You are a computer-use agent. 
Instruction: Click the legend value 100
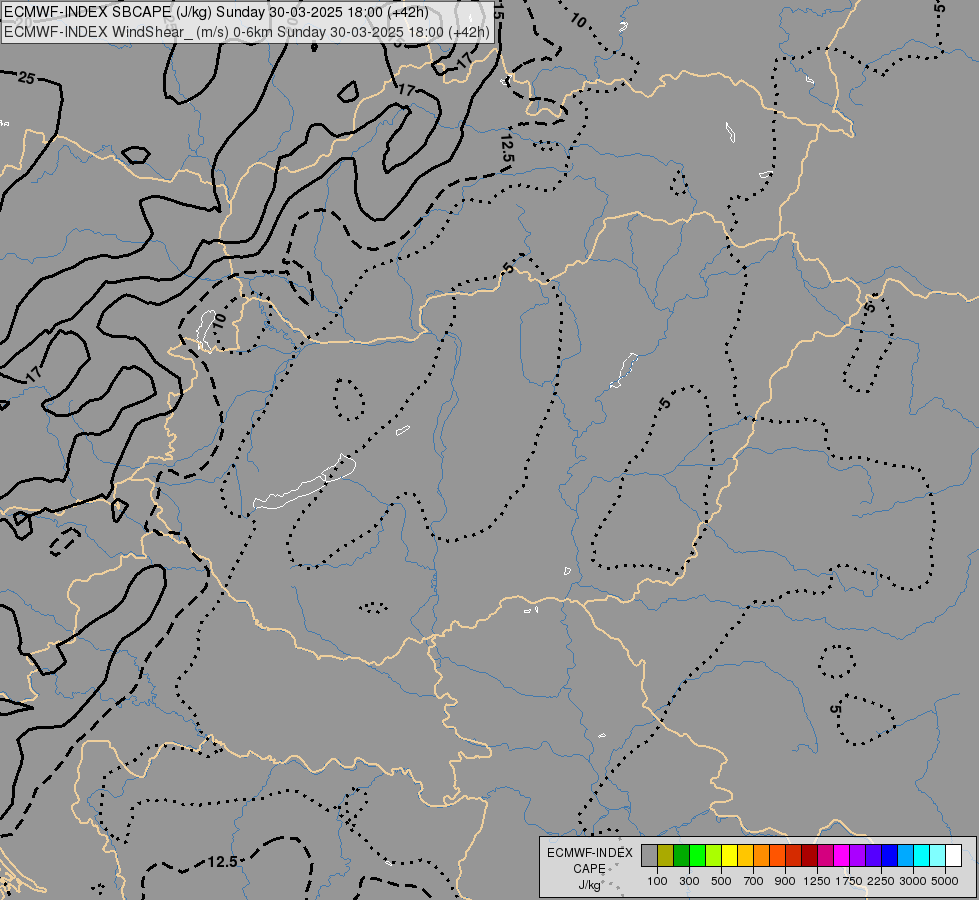(657, 881)
